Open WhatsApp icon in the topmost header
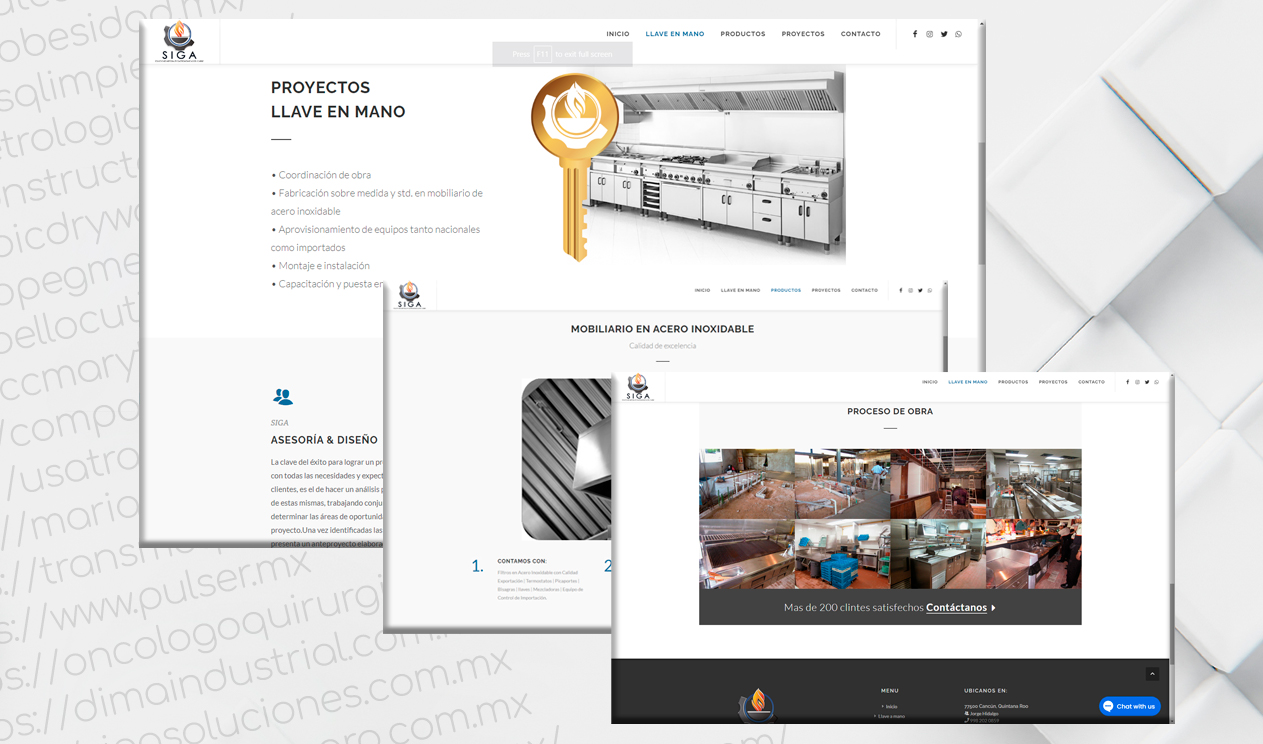This screenshot has width=1263, height=744. 958,34
